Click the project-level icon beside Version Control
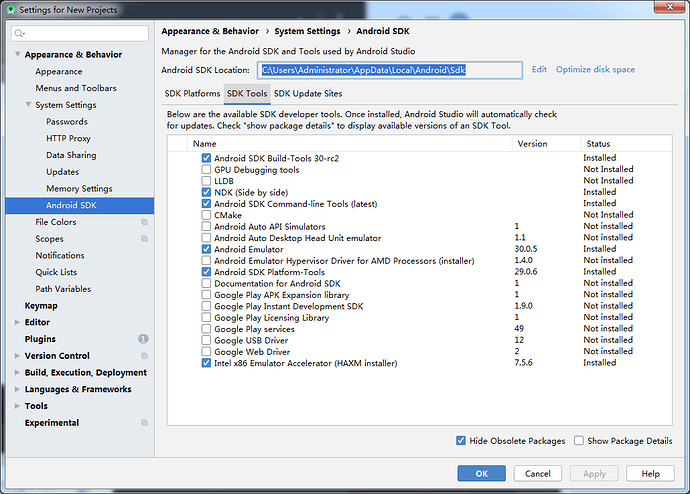 [144, 356]
